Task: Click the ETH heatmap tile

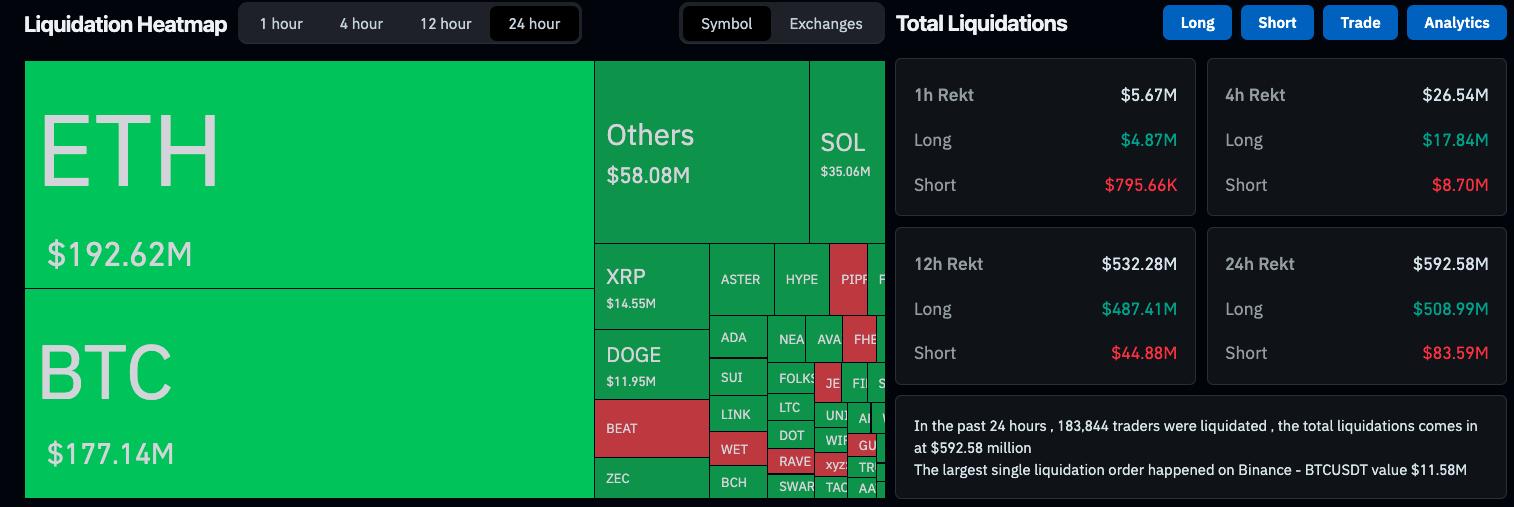Action: [x=309, y=175]
